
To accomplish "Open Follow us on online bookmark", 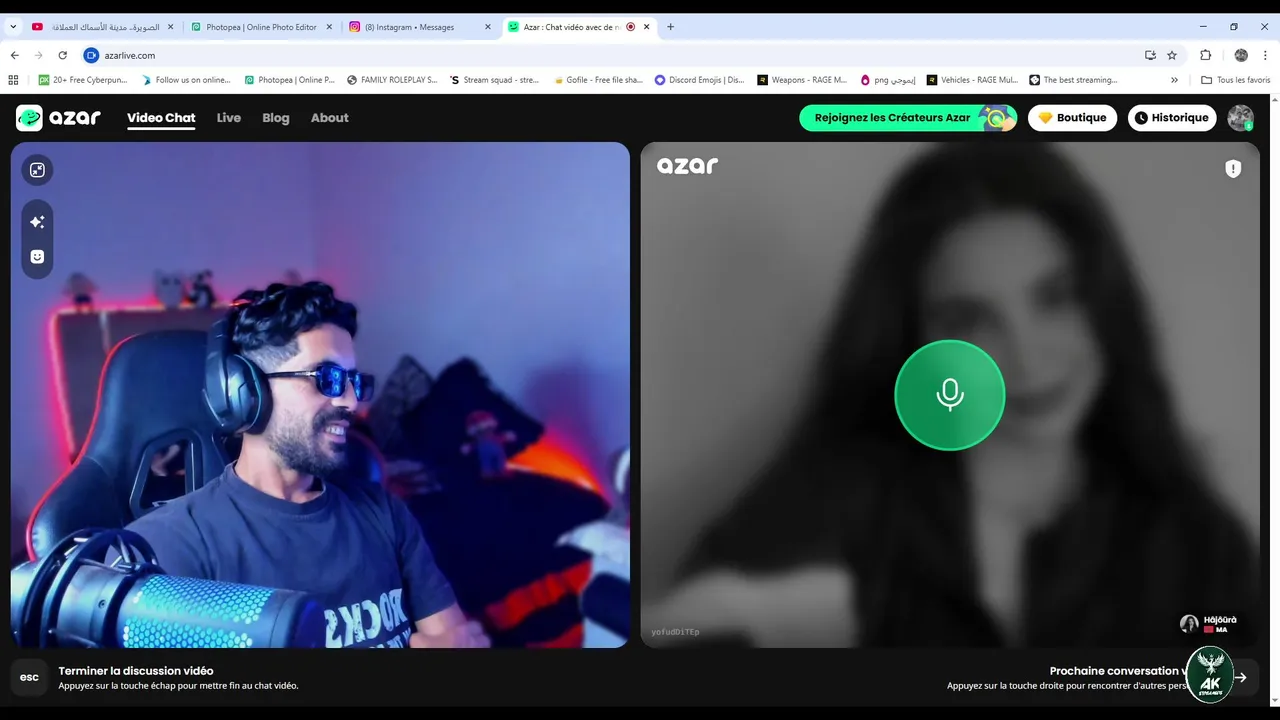I will pos(186,80).
